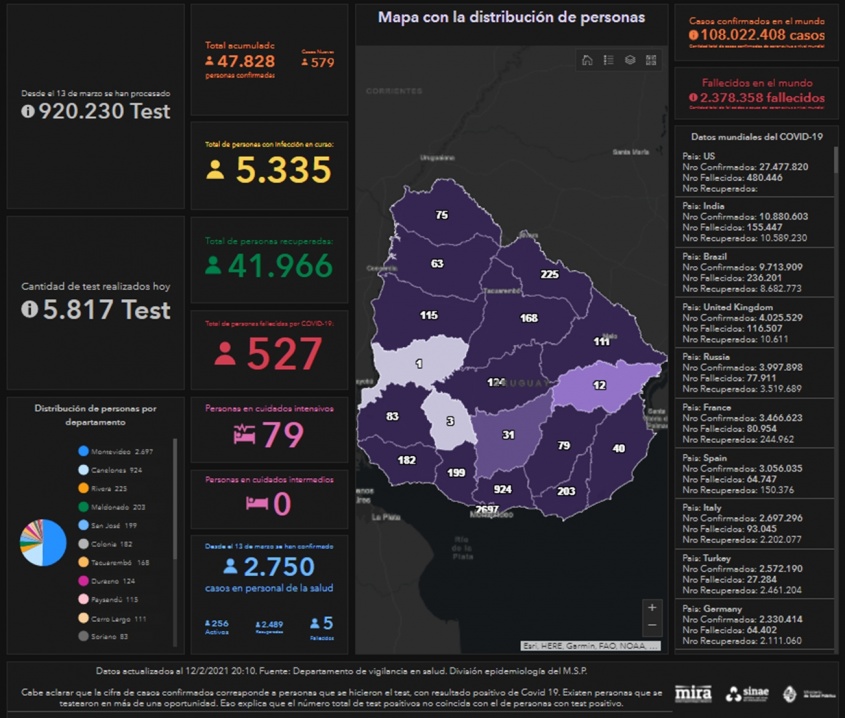Screen dimensions: 845x718
Task: Zoom out on the map with minus
Action: pyautogui.click(x=652, y=626)
